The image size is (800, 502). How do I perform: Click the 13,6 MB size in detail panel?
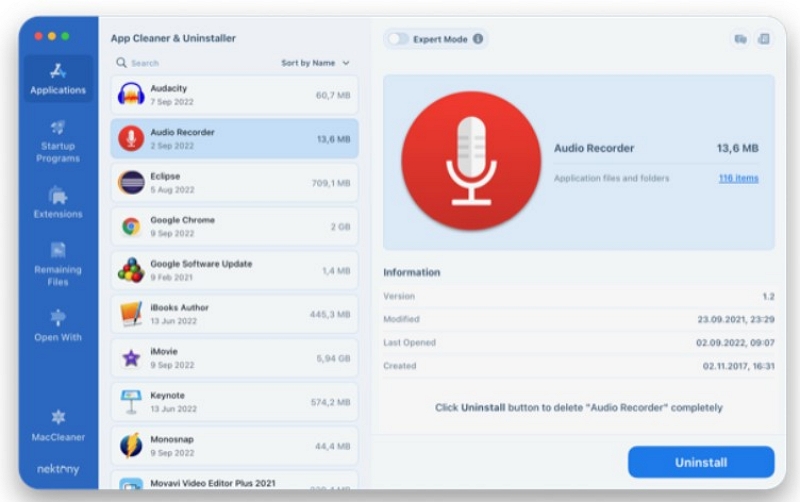coord(737,148)
